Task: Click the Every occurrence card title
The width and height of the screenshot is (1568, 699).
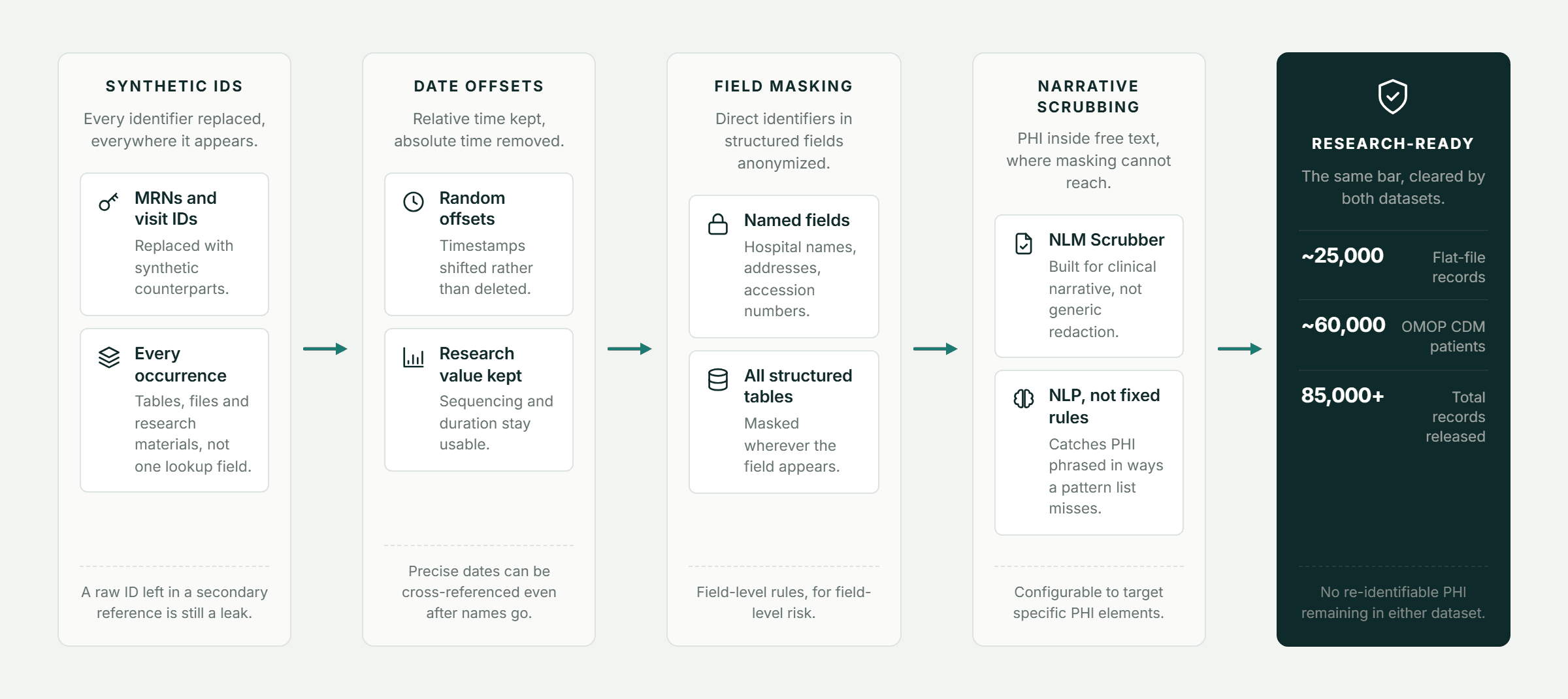Action: point(180,365)
